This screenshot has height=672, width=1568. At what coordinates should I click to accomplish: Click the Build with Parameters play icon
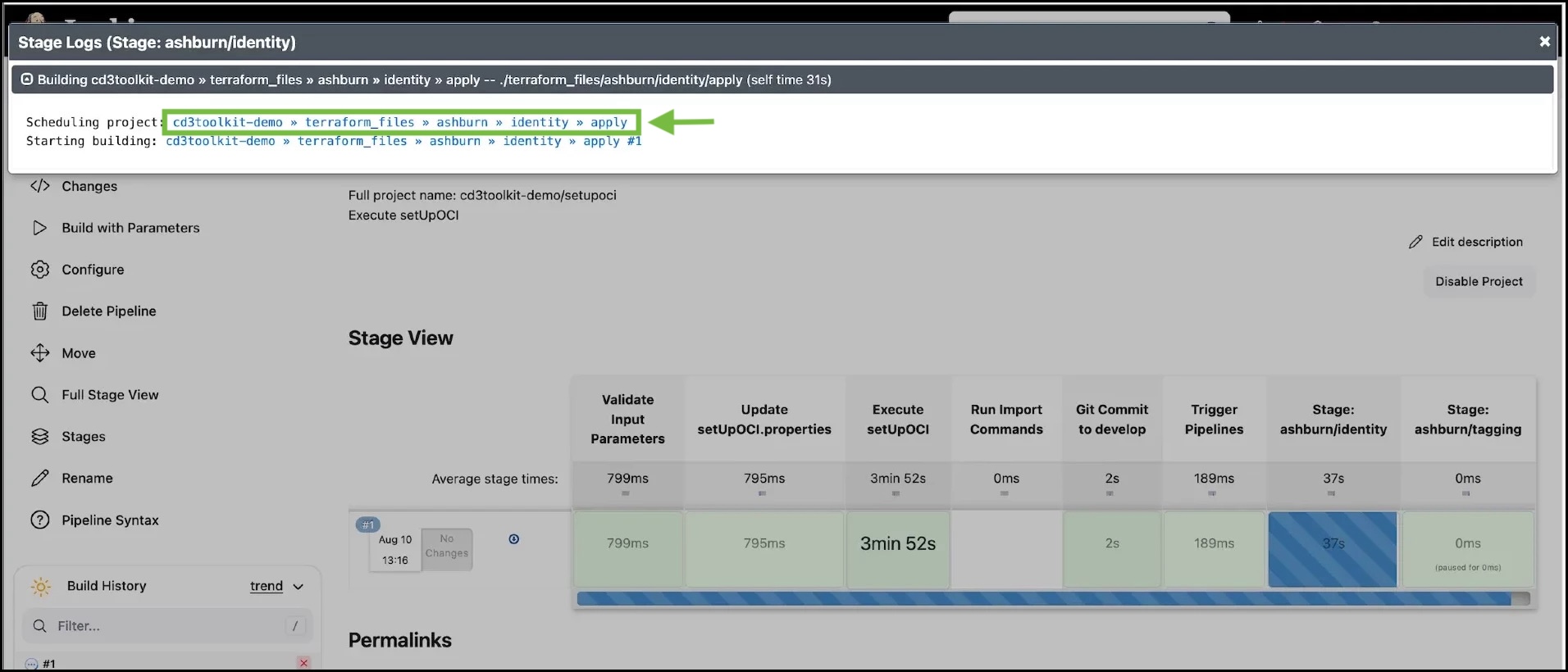pos(39,228)
